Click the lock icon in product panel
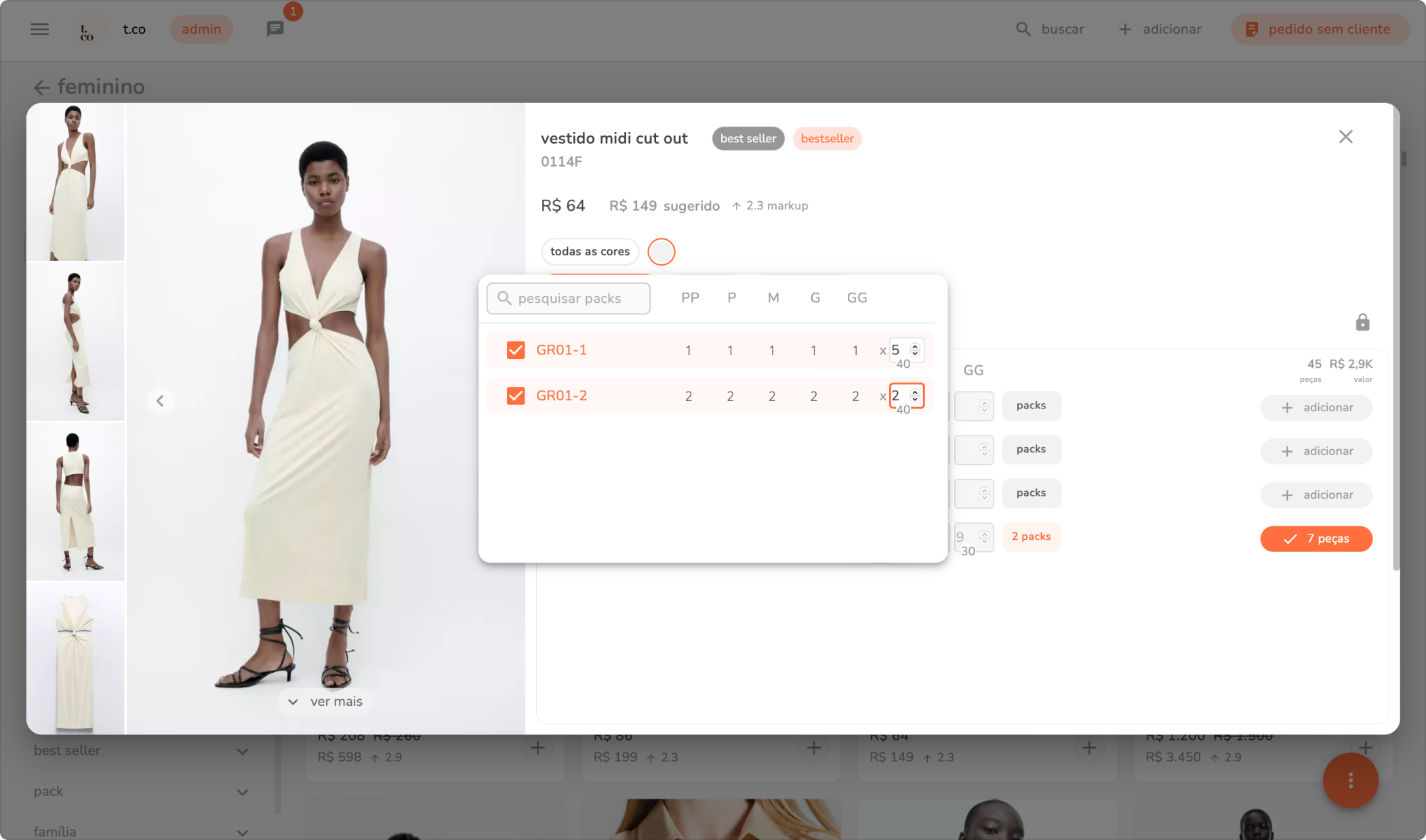 (1362, 322)
